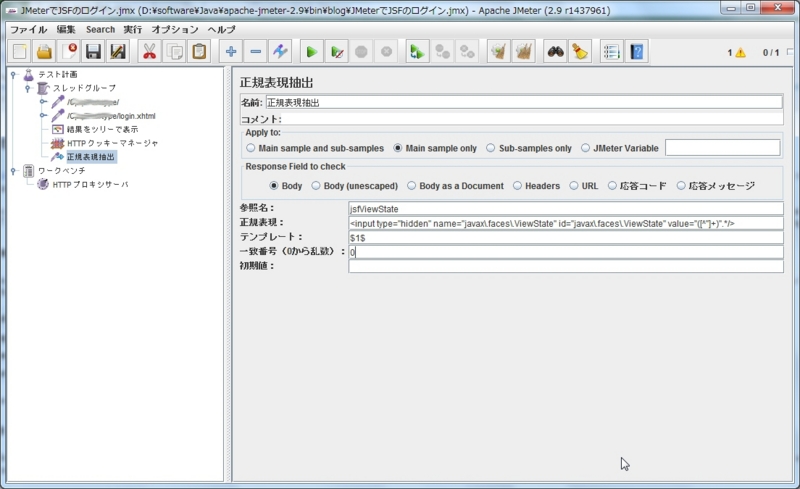The width and height of the screenshot is (800, 489).
Task: Click the 正規表現 expression field
Action: [566, 223]
